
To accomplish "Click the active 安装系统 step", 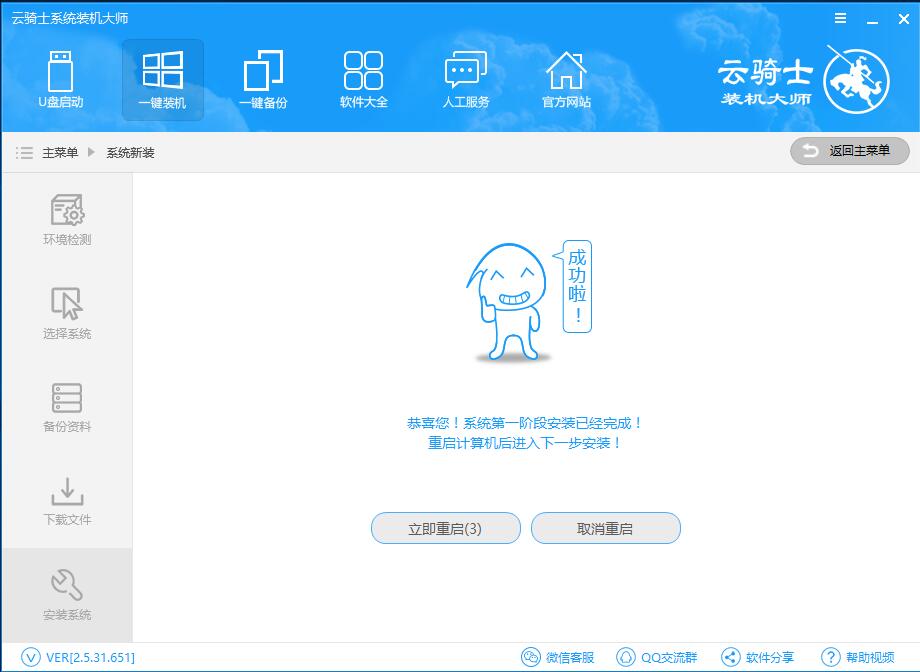I will click(x=65, y=593).
